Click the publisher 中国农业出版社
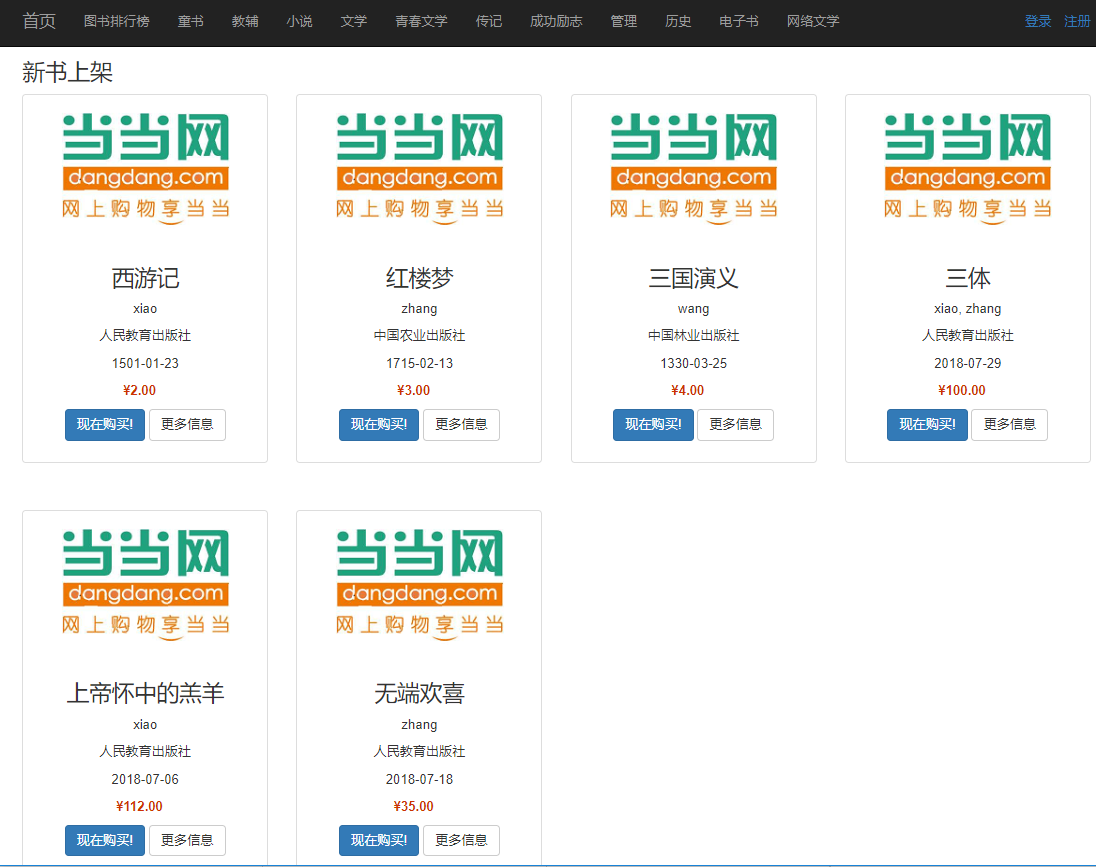Screen dimensions: 1096x867 pos(419,336)
